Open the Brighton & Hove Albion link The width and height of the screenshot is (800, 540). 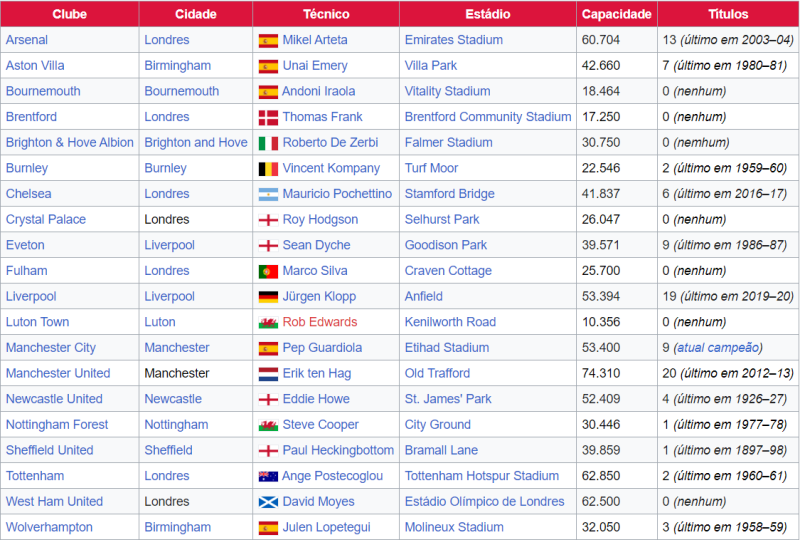coord(69,142)
